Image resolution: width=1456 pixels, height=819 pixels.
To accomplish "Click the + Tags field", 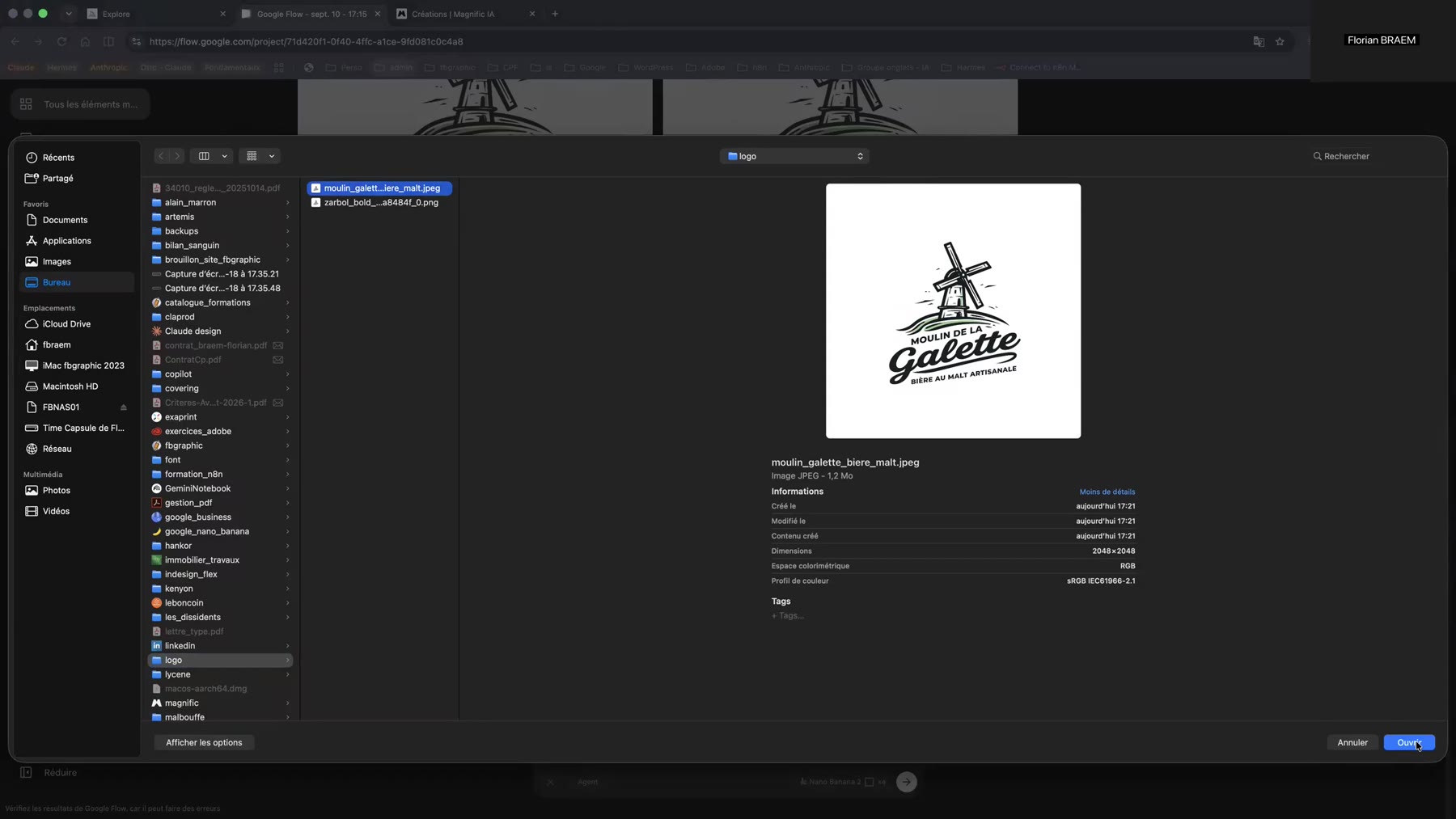I will 787,616.
